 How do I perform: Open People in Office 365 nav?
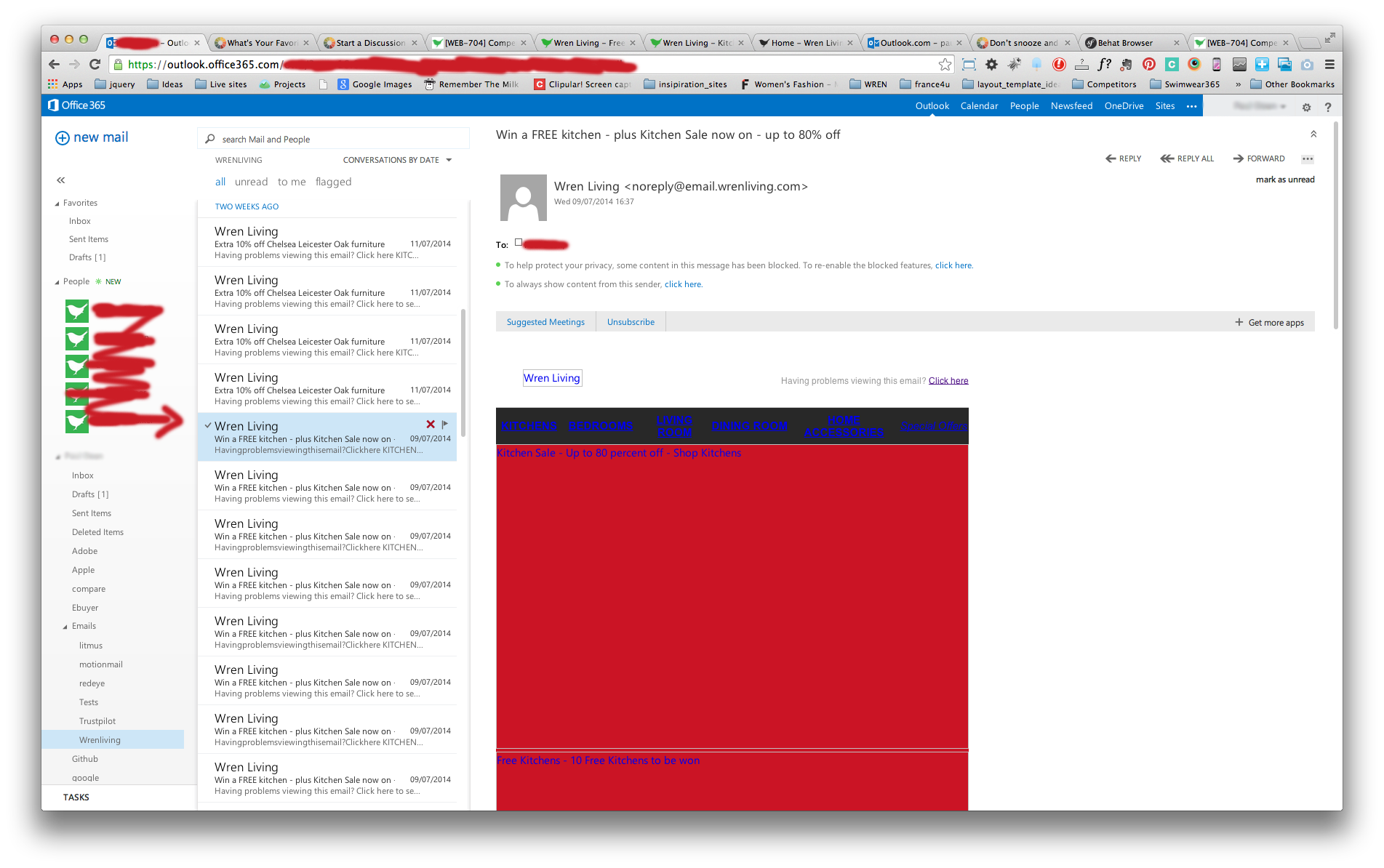[x=1024, y=106]
